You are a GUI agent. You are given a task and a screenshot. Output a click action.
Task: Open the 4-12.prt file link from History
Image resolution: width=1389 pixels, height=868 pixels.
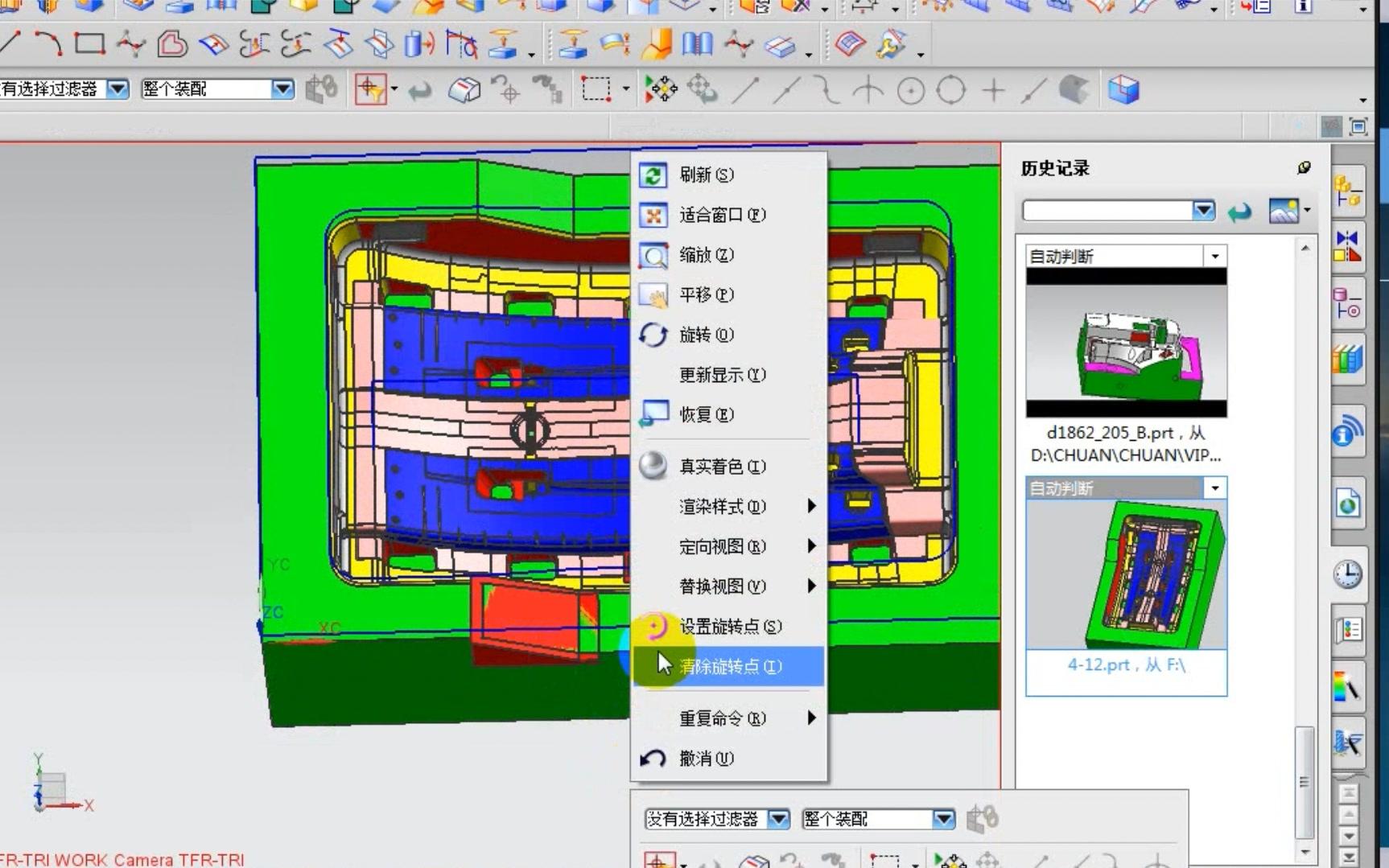1125,665
